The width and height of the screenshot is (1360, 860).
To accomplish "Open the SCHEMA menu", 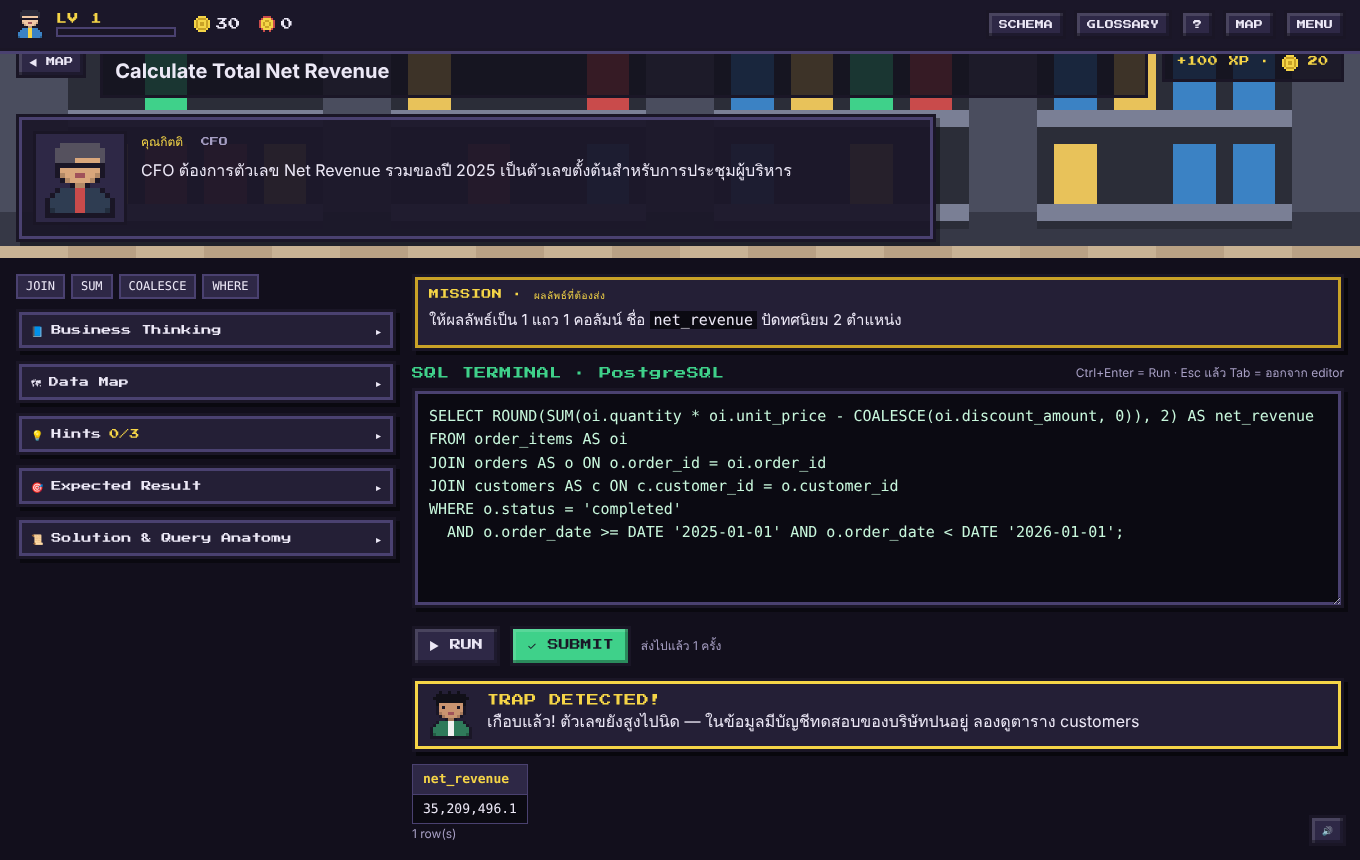I will pos(1025,24).
